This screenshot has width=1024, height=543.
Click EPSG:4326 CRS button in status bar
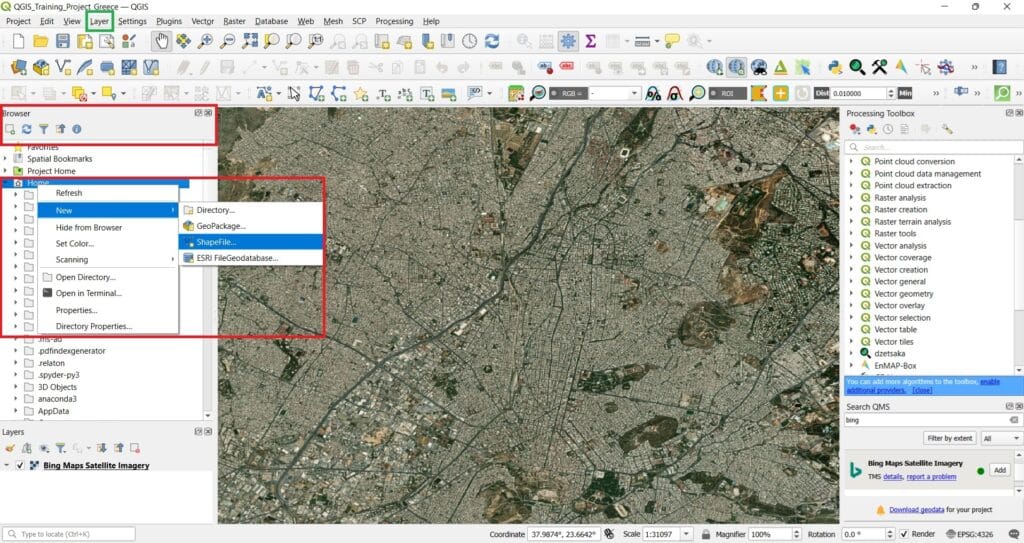pos(970,534)
